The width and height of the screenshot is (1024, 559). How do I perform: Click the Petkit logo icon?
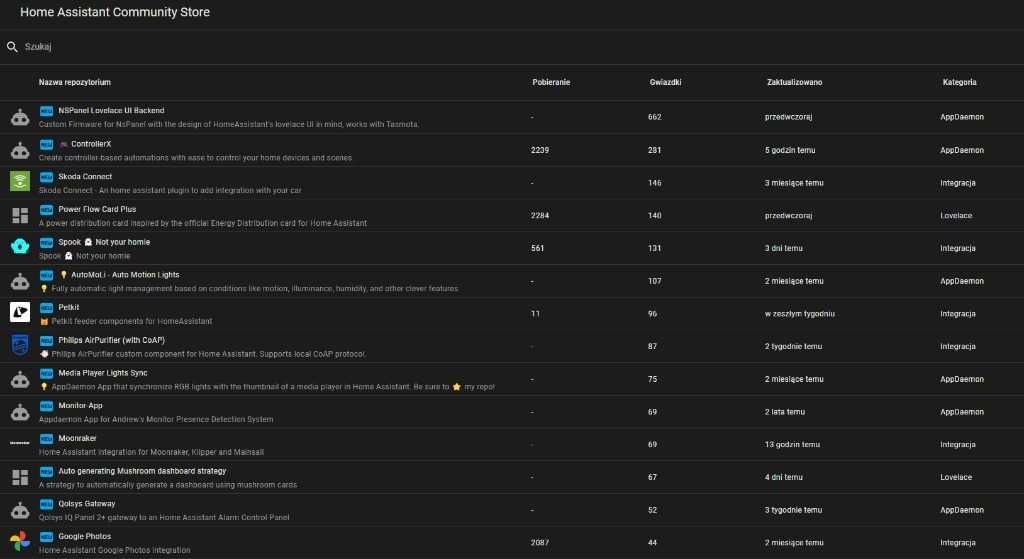[x=20, y=312]
